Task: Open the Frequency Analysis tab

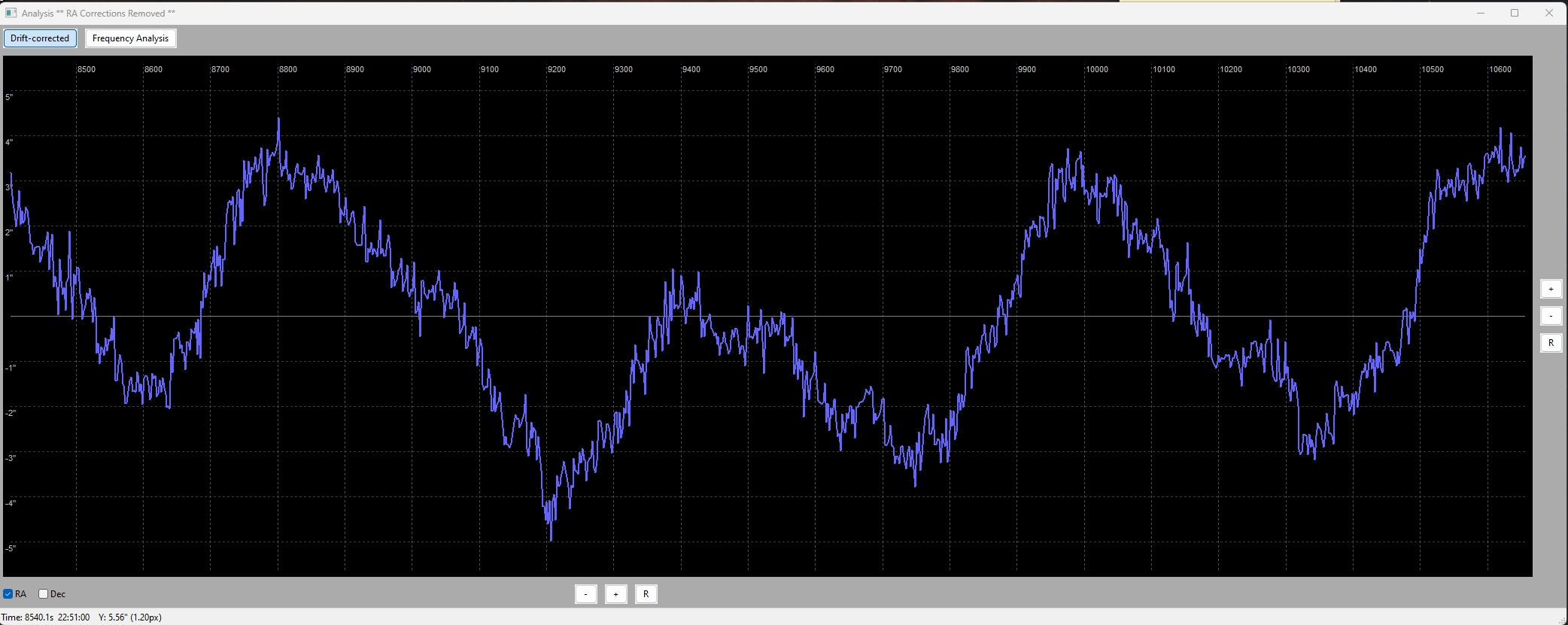Action: [x=131, y=38]
